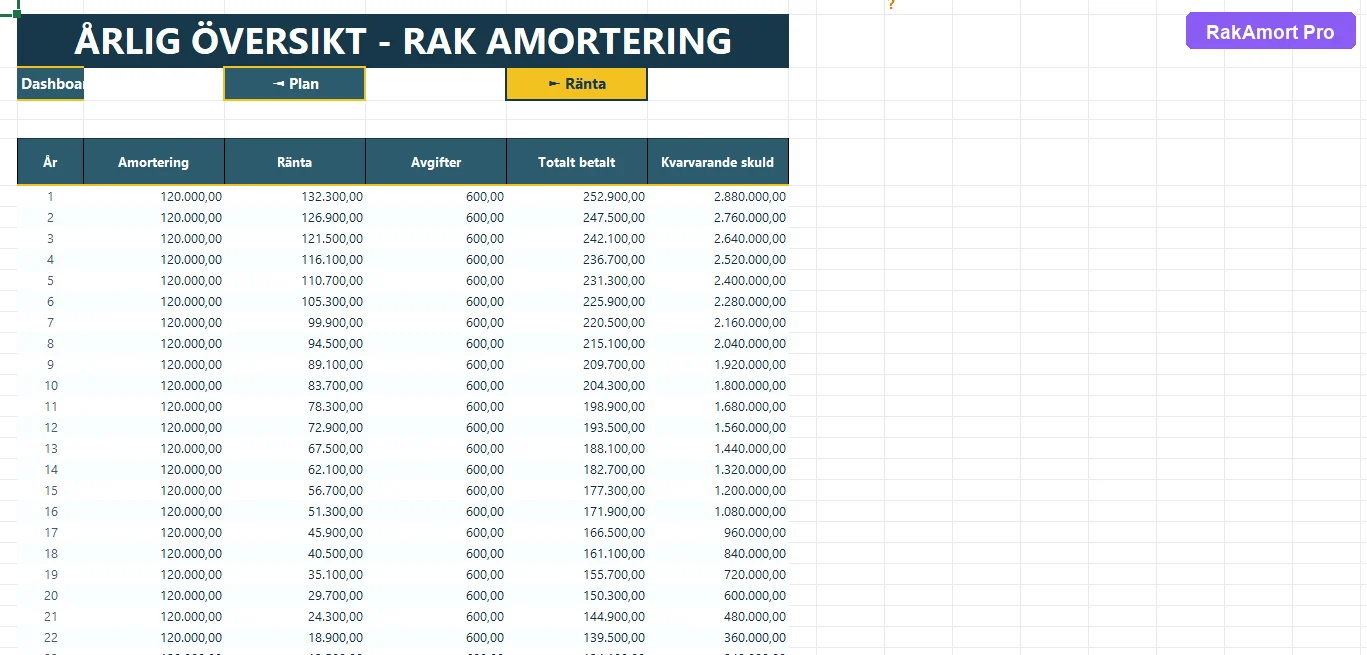Select the 'ÅRLIG ÖVERSIKT - RAK AMORTERING' title
Screen dimensions: 1367x655
point(403,41)
